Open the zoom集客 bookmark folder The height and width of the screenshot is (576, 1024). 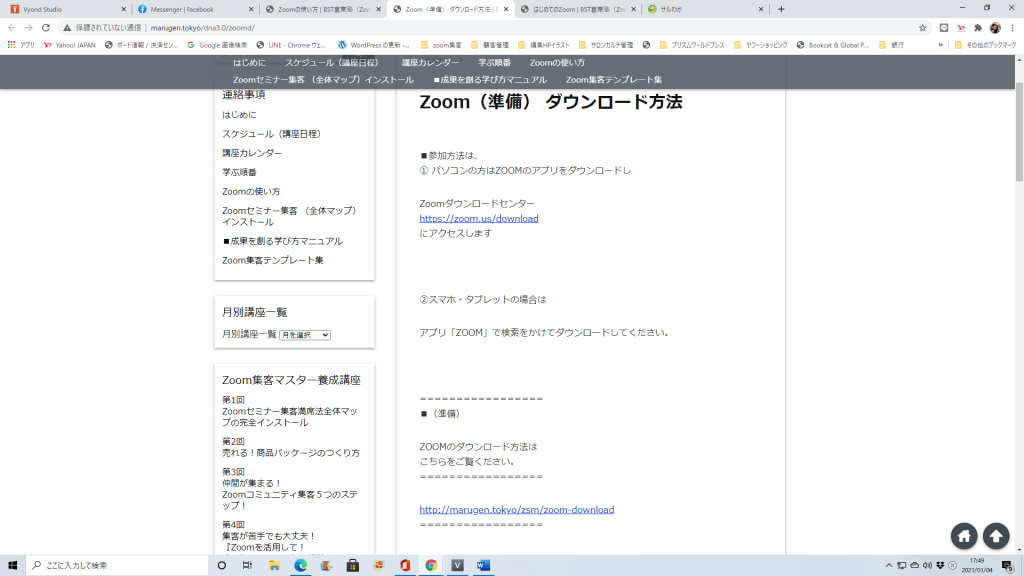pyautogui.click(x=441, y=45)
